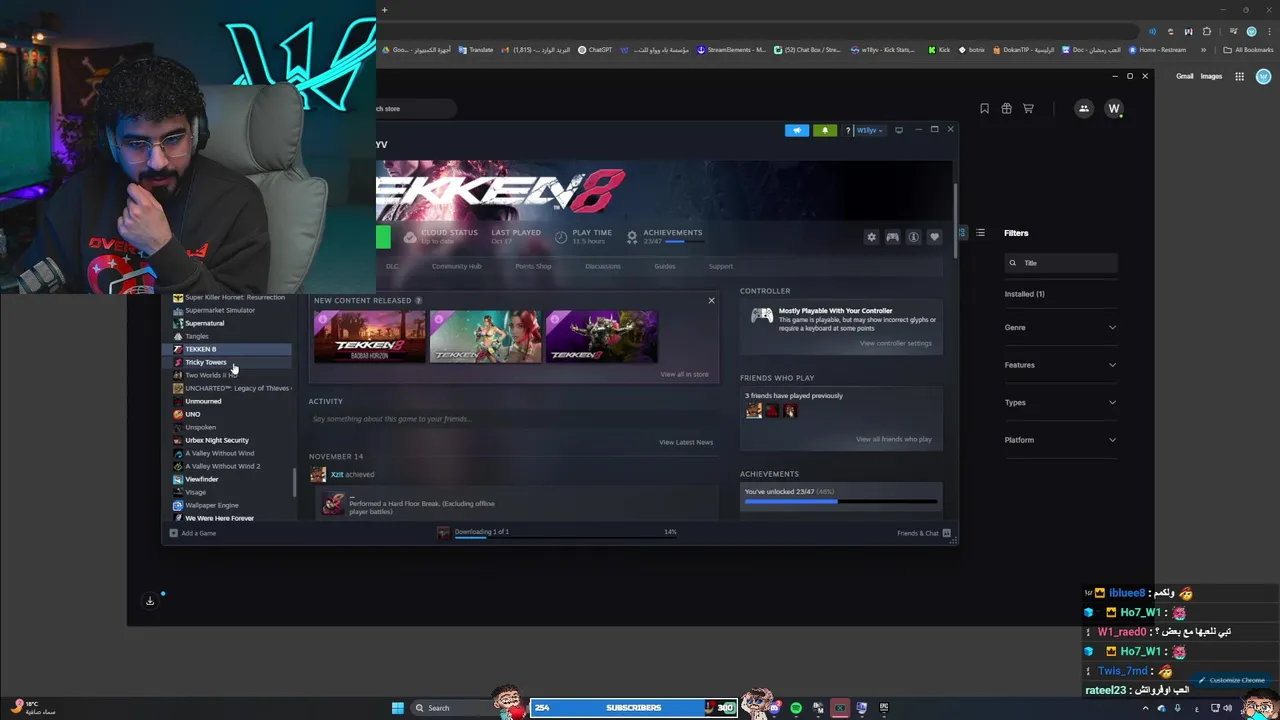Close New Content Released panel
1280x720 pixels.
click(x=711, y=300)
